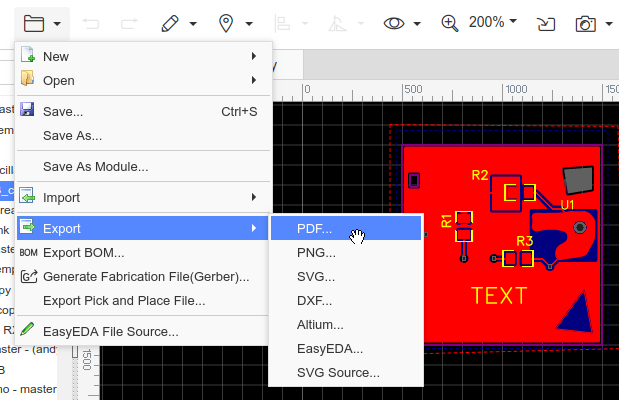Click the gray quadrilateral pad on board
The height and width of the screenshot is (400, 619).
(x=578, y=180)
